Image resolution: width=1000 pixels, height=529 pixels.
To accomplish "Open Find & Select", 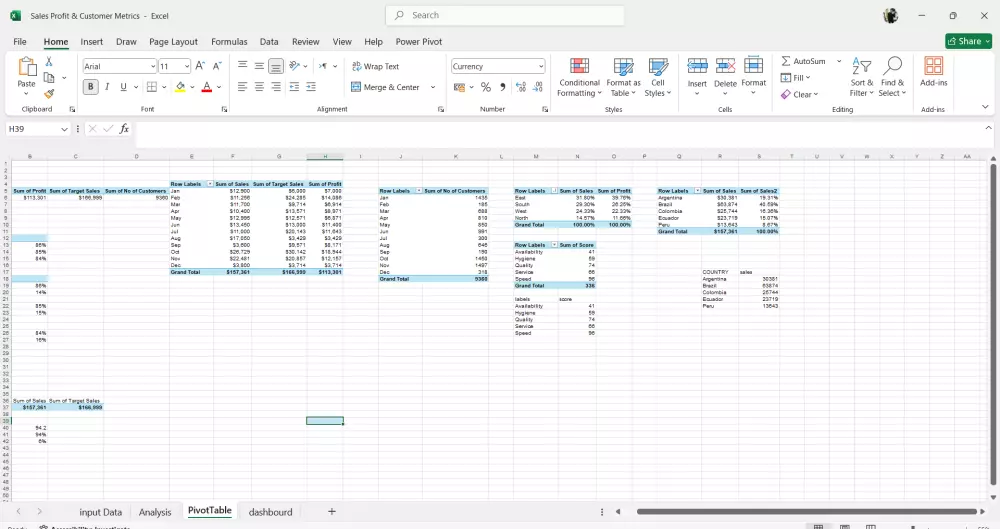I will [x=892, y=77].
